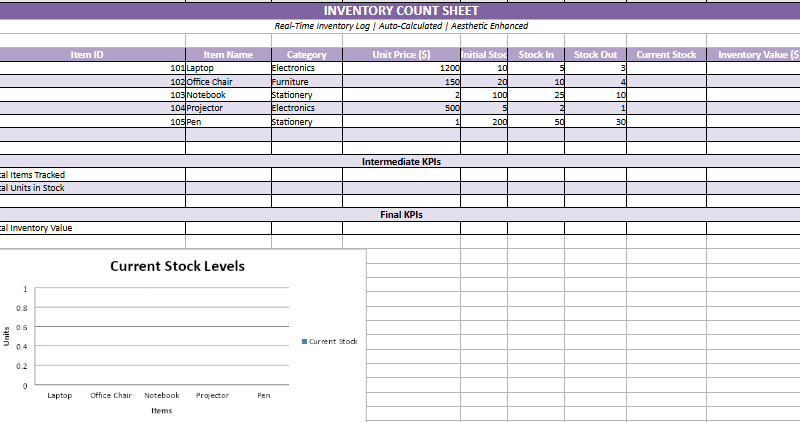Click the Stationery category cell for Notebook
The image size is (800, 422).
pyautogui.click(x=307, y=95)
